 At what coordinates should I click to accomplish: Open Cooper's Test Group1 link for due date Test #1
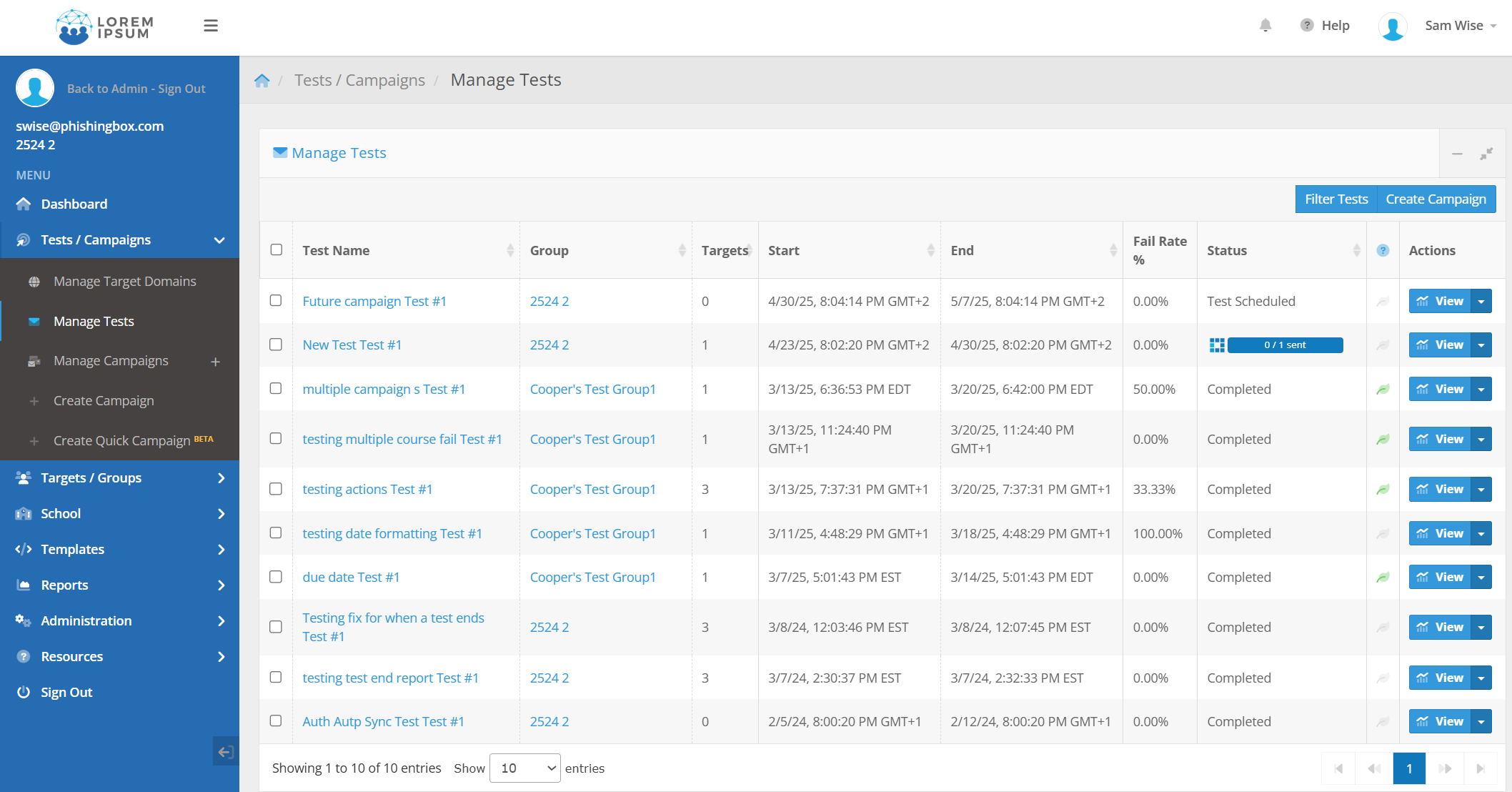593,578
